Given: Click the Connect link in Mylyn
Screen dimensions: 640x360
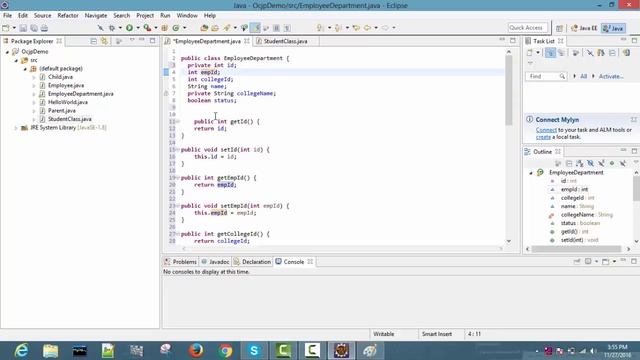Looking at the screenshot, I should click(546, 130).
